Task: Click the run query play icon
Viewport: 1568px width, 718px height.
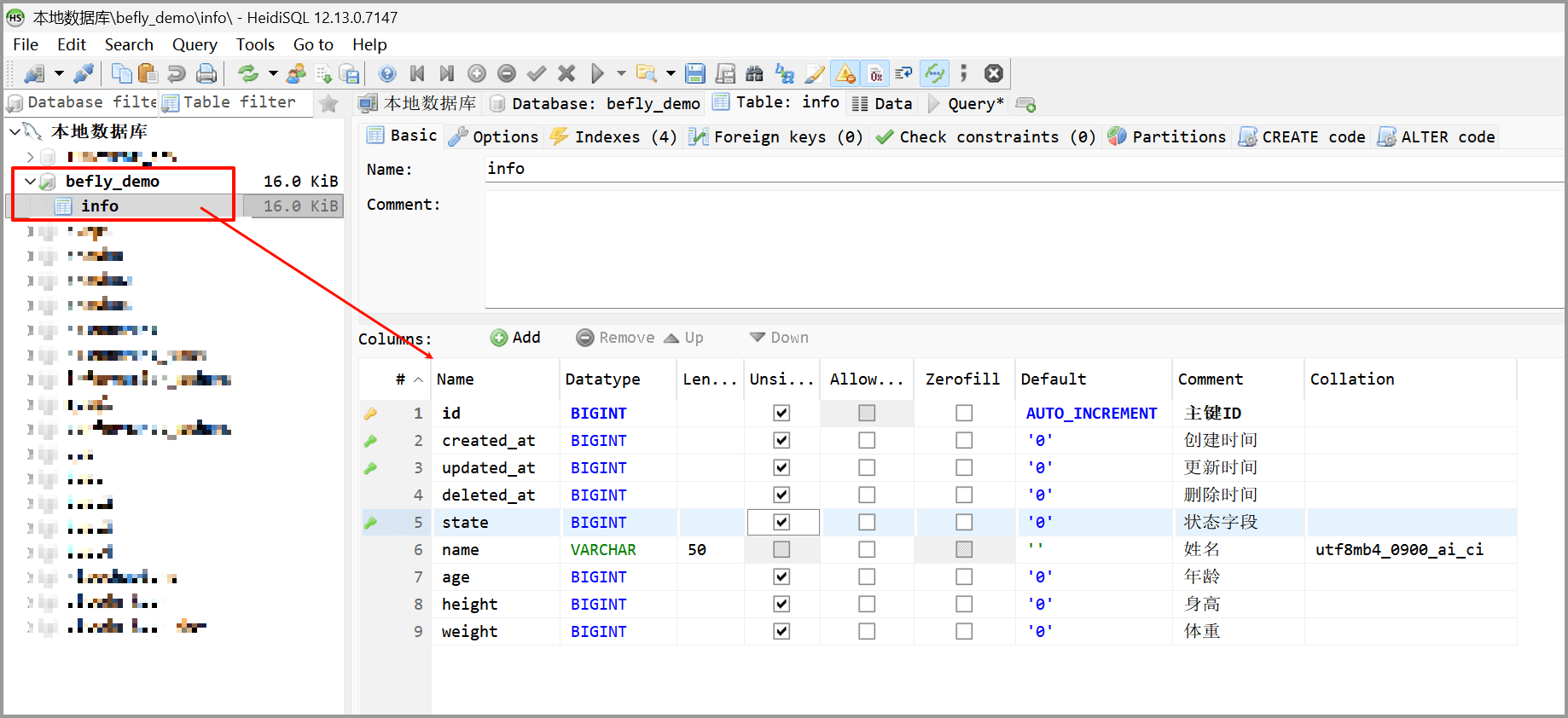Action: [x=597, y=74]
